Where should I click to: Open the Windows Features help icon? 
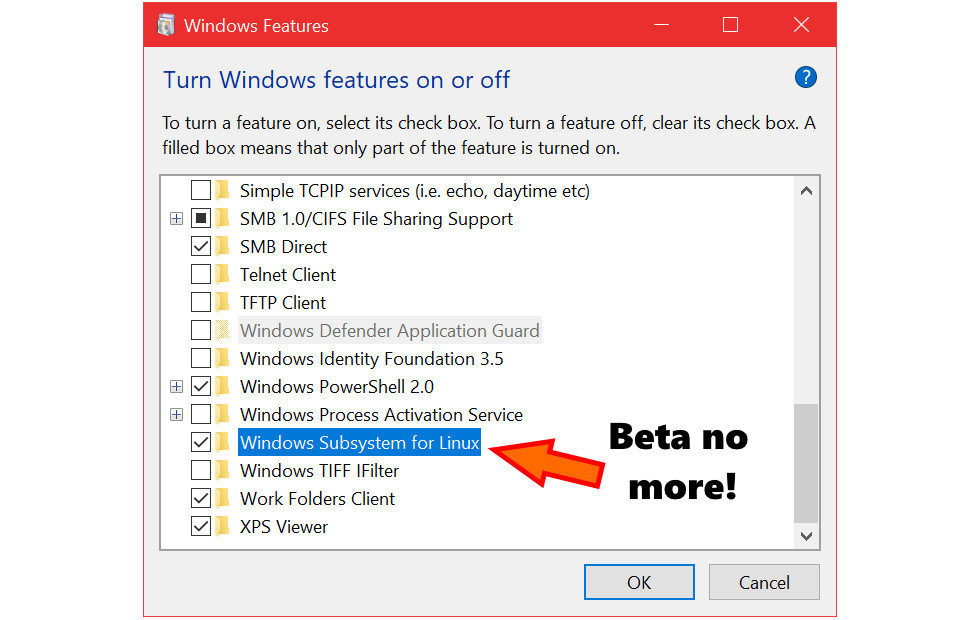point(806,78)
